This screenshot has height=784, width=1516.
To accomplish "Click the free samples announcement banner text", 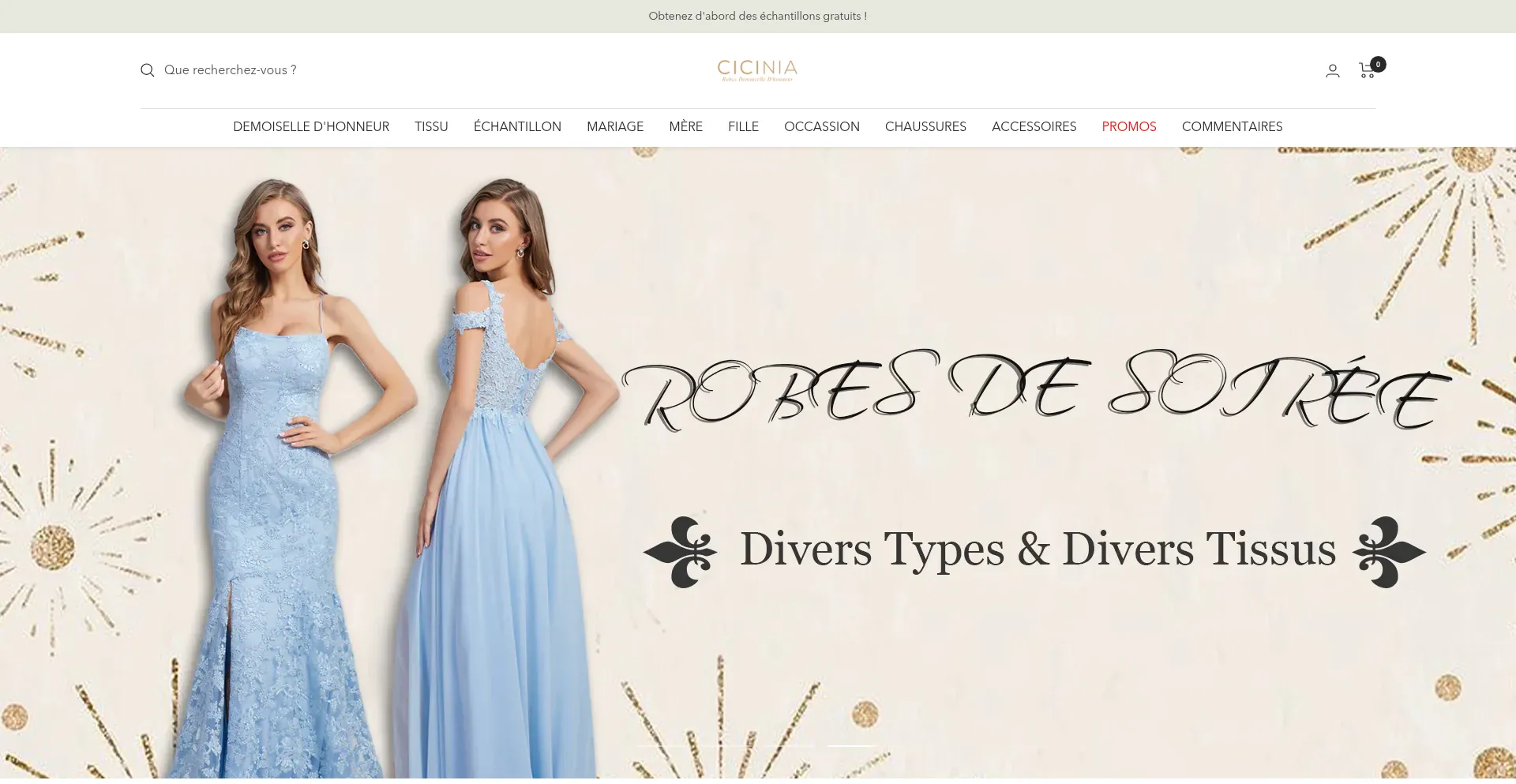I will (x=757, y=16).
